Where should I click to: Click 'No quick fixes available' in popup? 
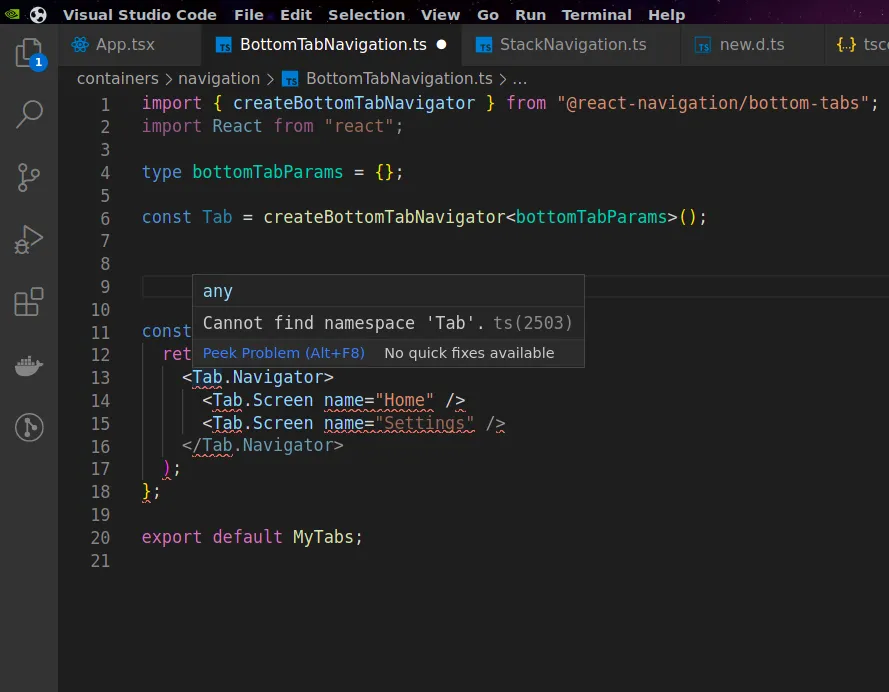[x=469, y=353]
